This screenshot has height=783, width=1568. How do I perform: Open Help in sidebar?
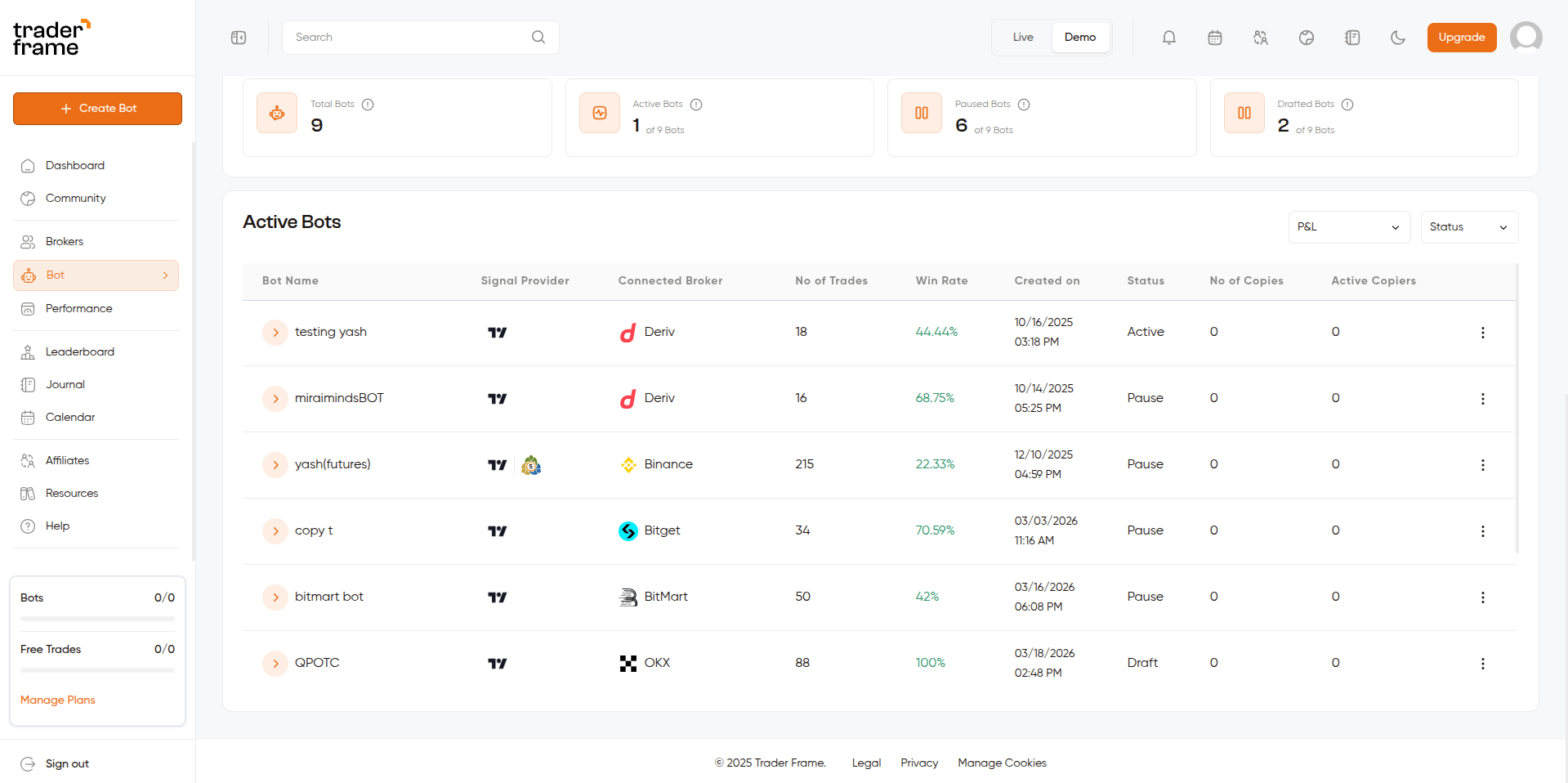click(x=96, y=526)
